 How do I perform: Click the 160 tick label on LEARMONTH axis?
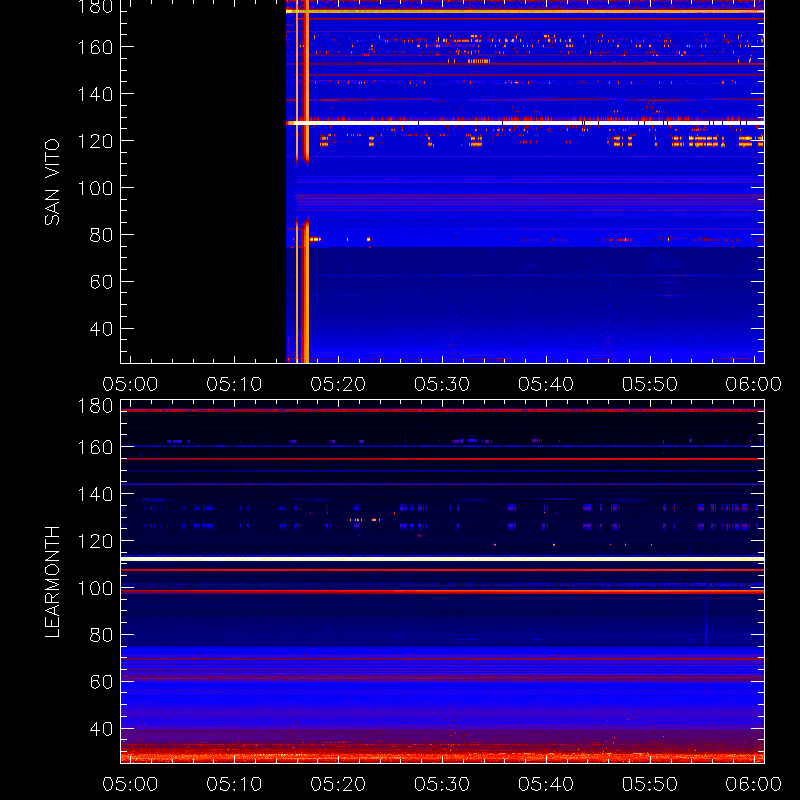(x=95, y=447)
